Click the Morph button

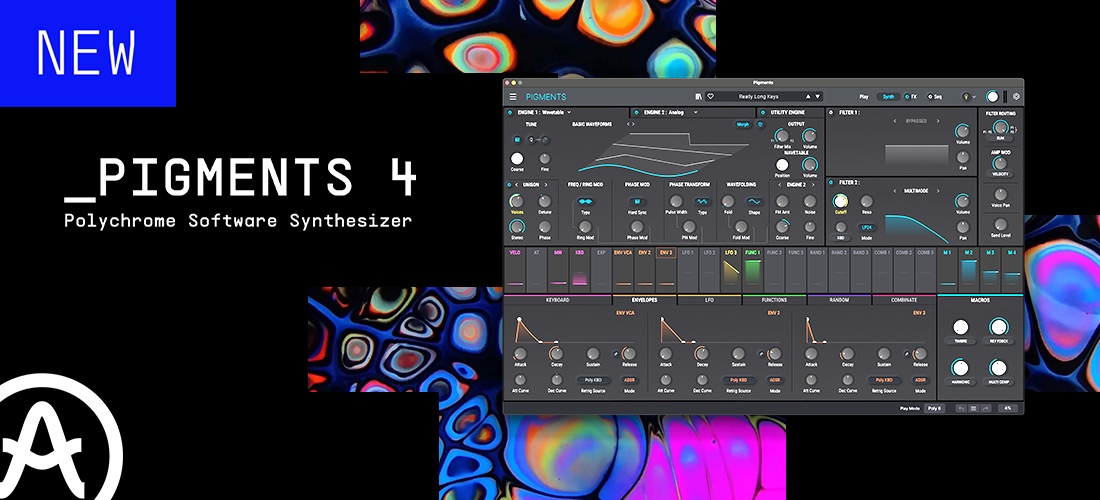[x=742, y=124]
